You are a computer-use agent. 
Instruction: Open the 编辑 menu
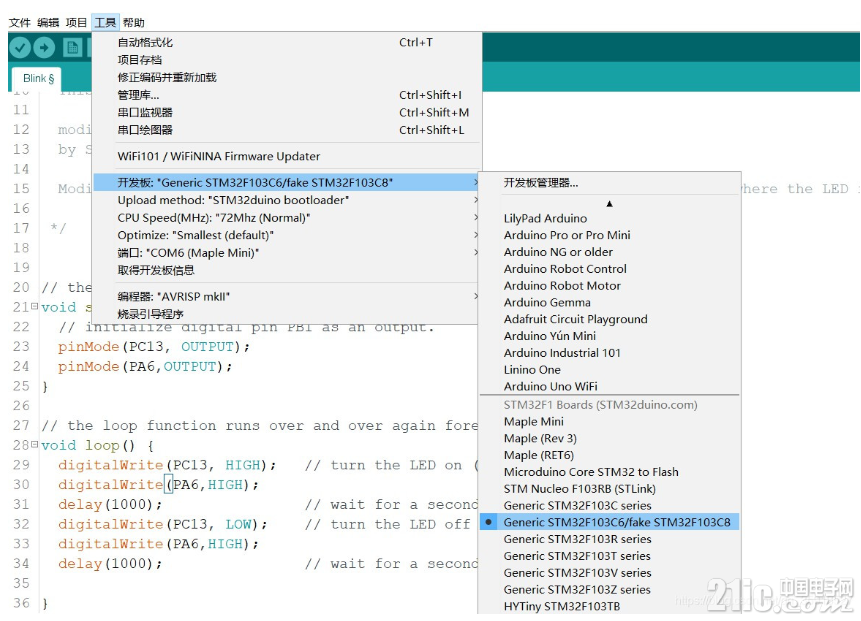click(x=48, y=23)
